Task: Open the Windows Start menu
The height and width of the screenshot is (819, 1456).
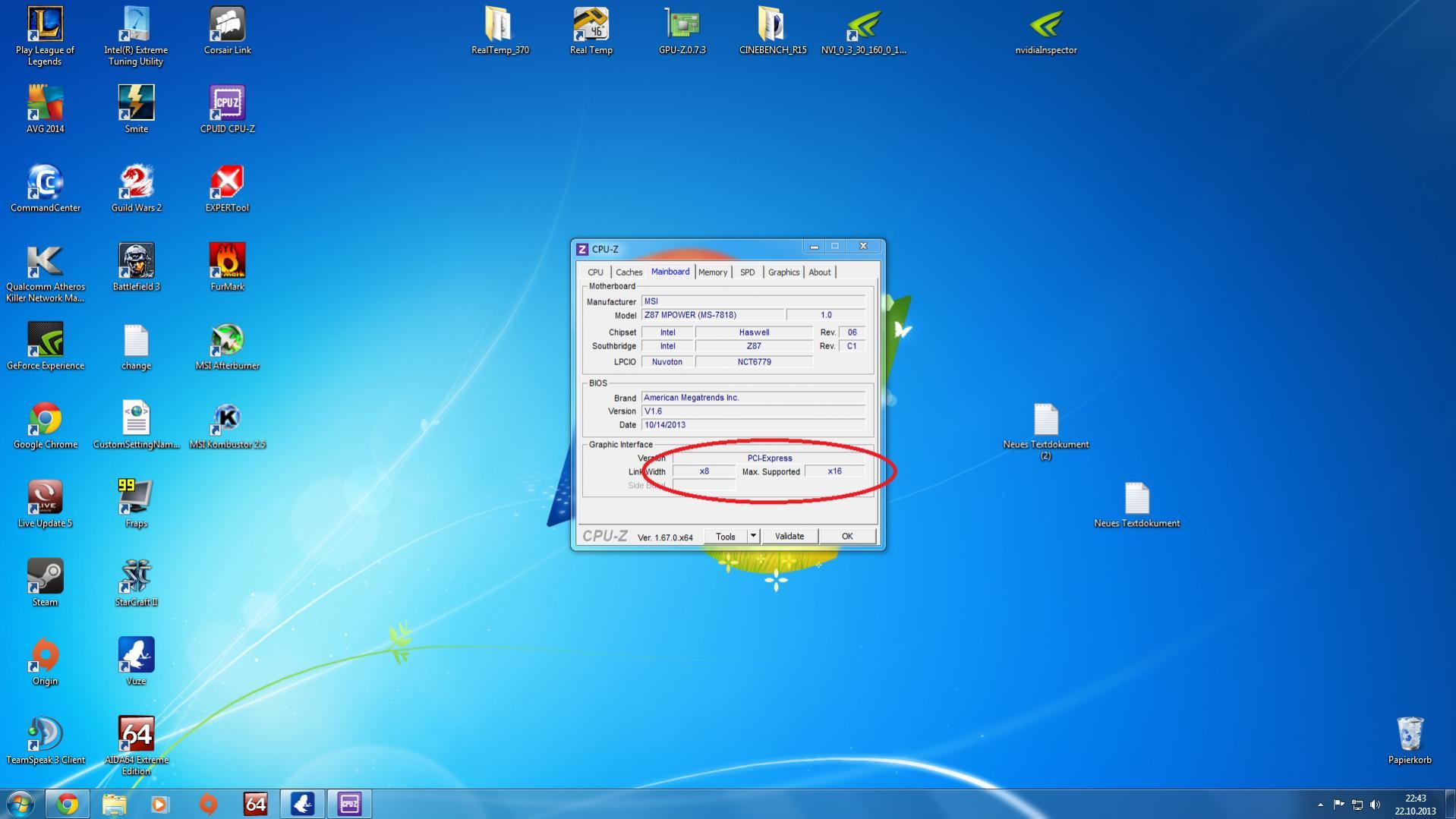Action: tap(20, 804)
